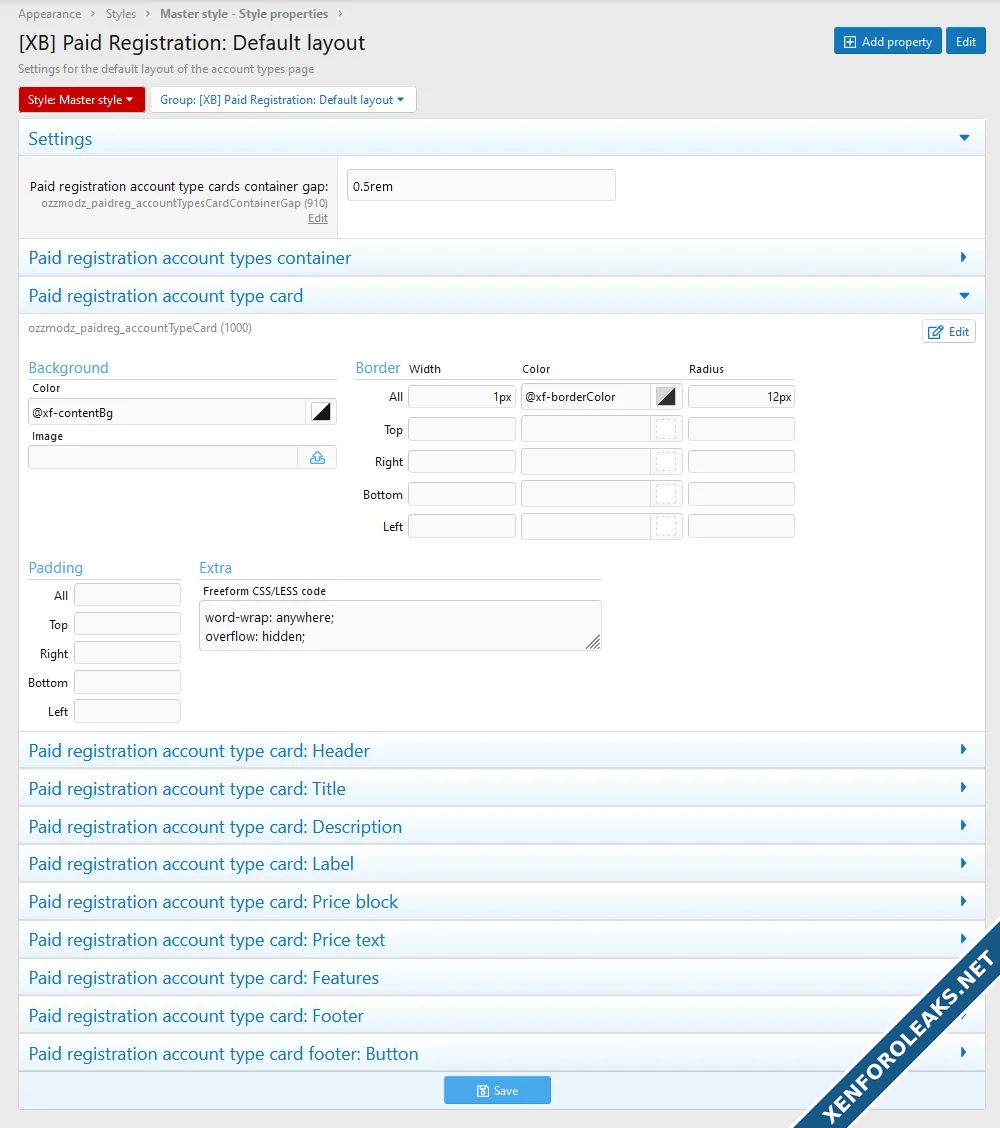1000x1128 pixels.
Task: Click the empty Right border color swatch
Action: tap(666, 462)
